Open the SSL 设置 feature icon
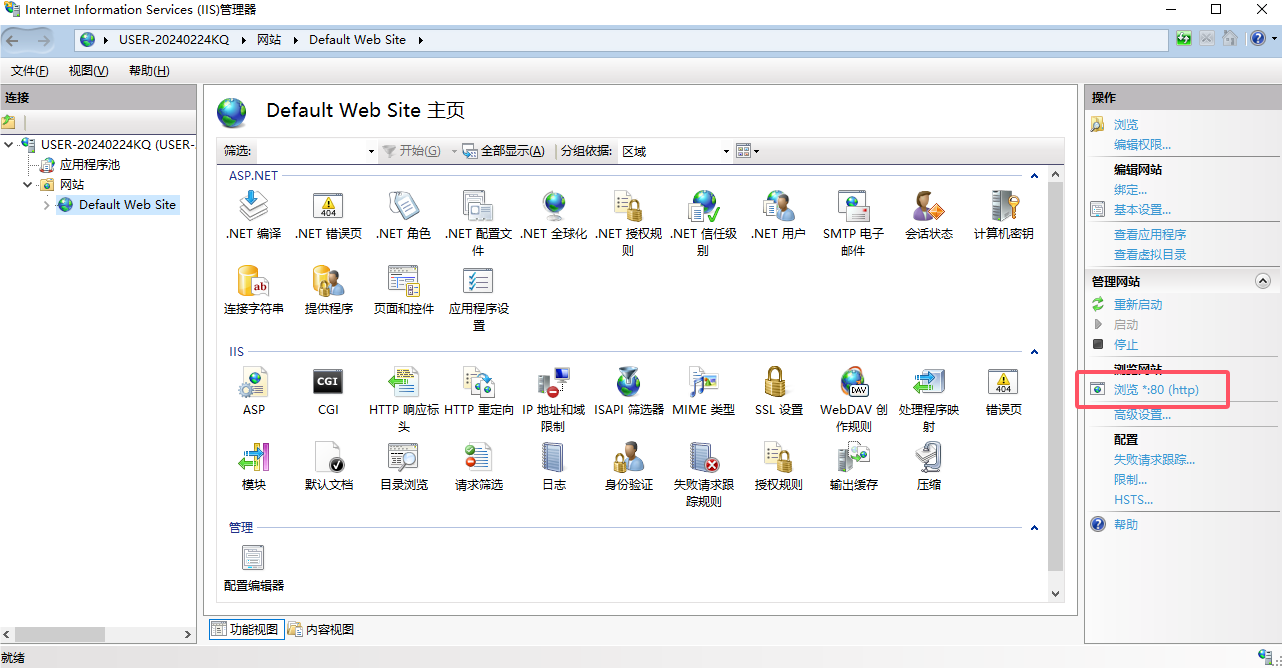The image size is (1282, 668). 778,383
